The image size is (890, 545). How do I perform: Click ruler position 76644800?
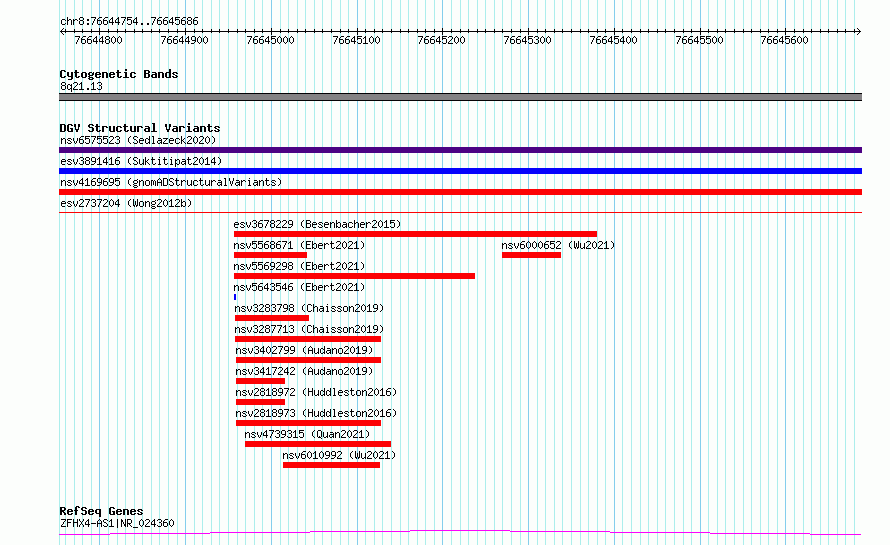pyautogui.click(x=98, y=40)
